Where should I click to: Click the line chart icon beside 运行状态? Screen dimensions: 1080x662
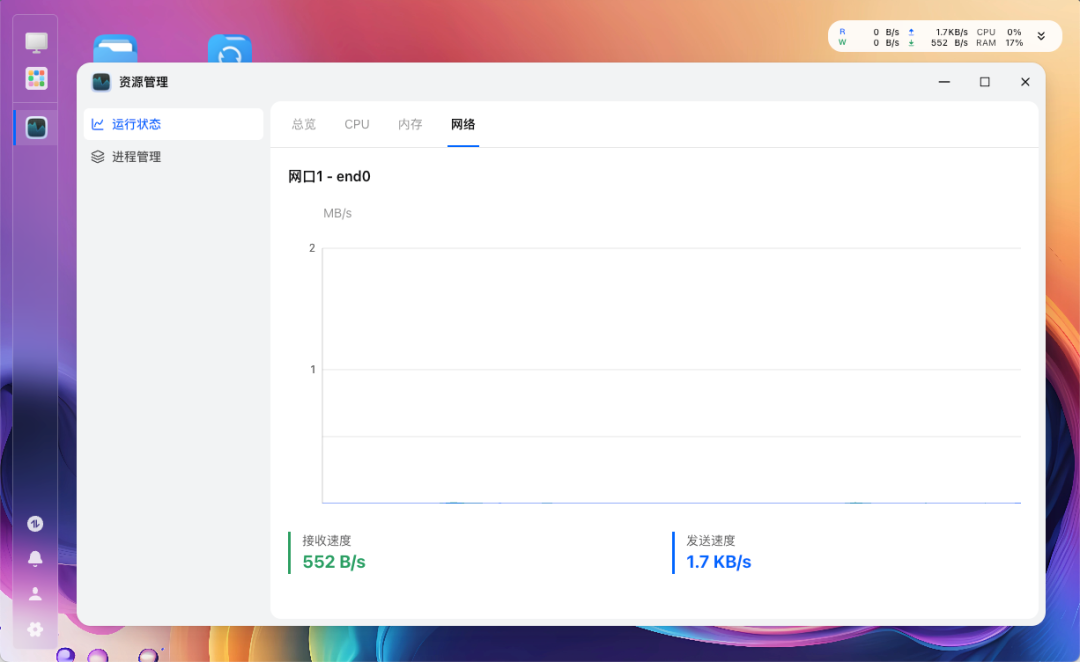pos(97,124)
